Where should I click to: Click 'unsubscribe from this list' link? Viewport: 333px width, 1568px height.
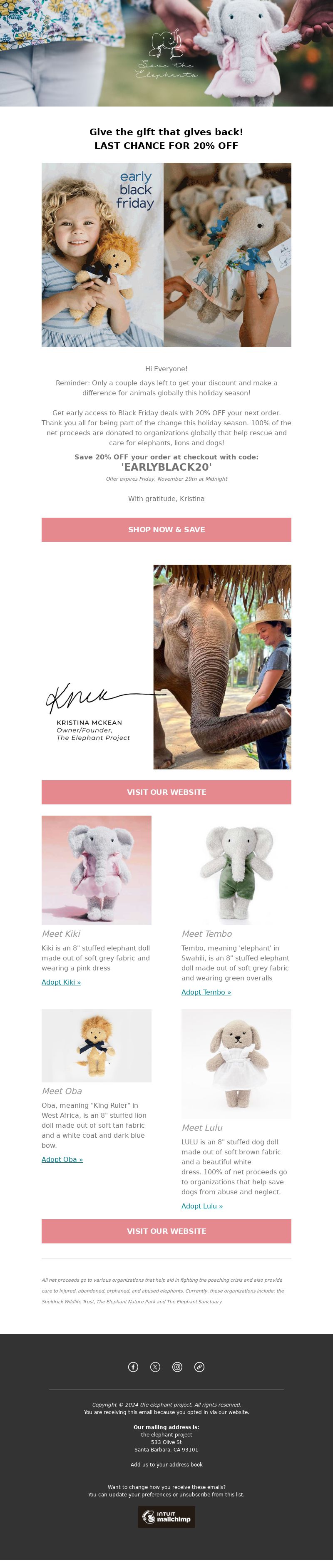click(211, 1494)
